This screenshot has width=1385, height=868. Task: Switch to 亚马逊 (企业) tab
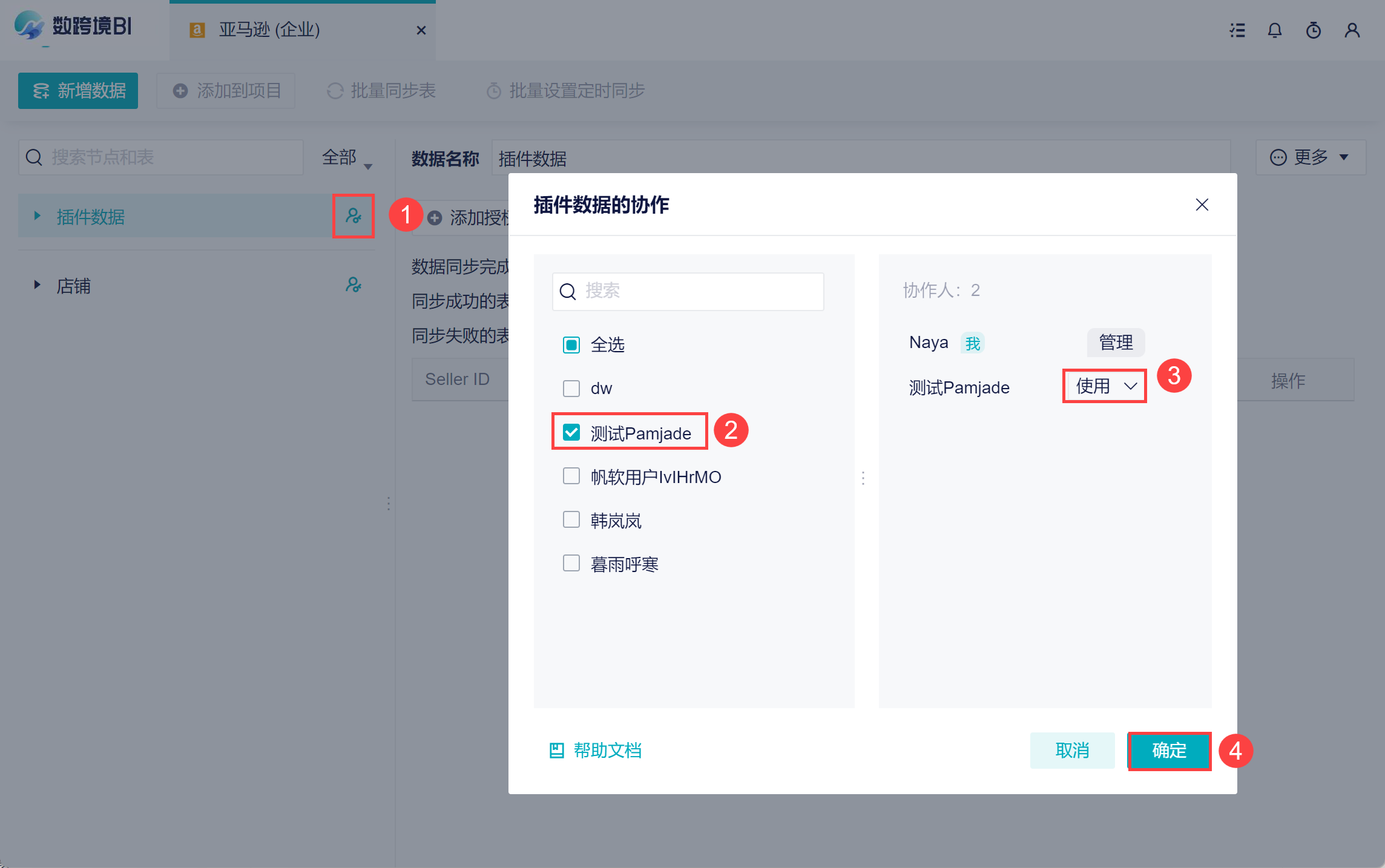pos(270,30)
